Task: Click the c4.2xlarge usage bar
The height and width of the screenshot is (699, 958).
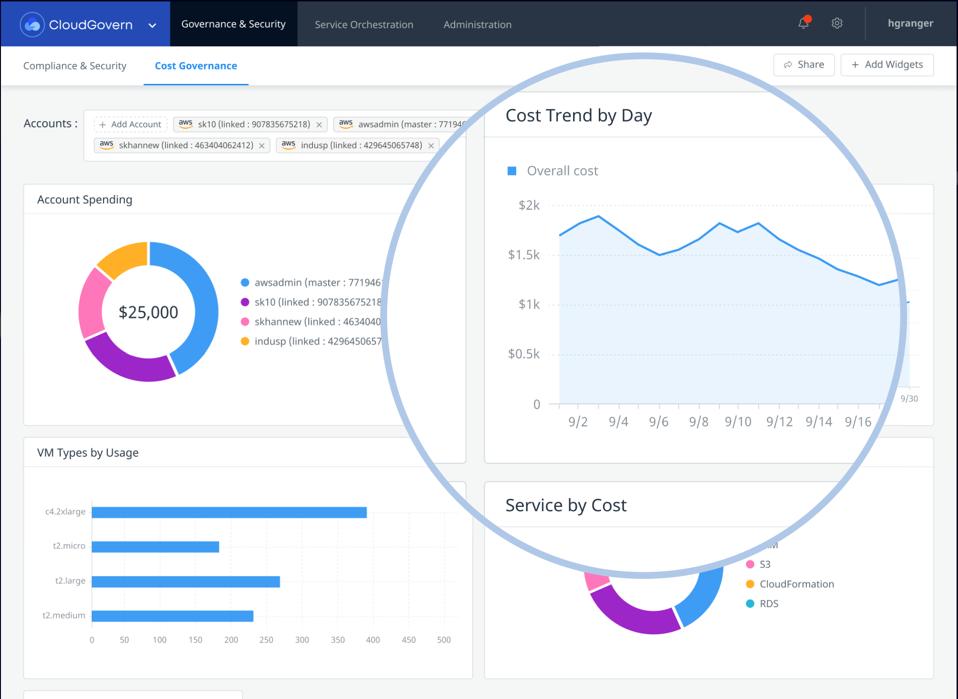Action: point(229,512)
